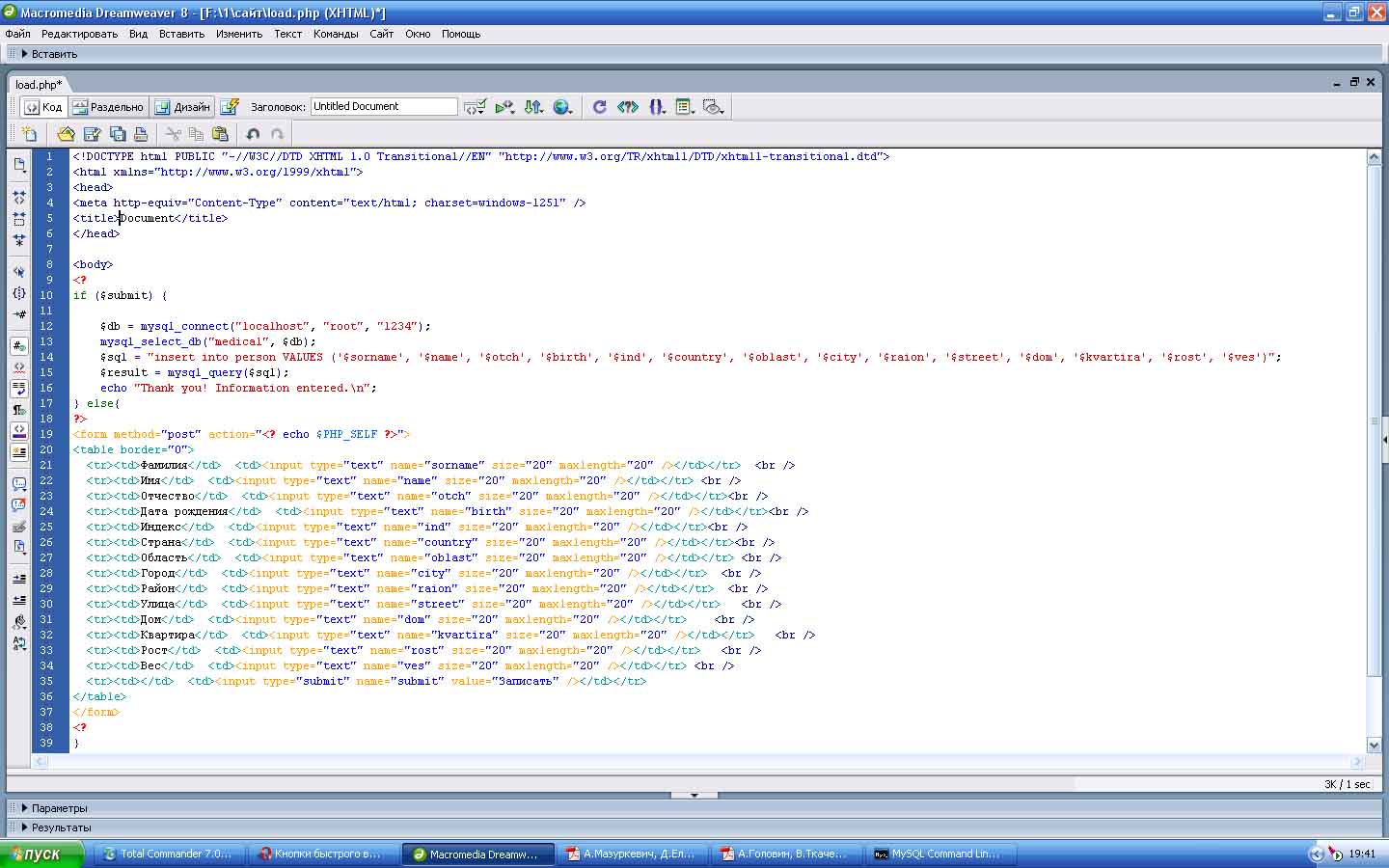Open MySQL Command Line from taskbar
This screenshot has width=1389, height=868.
coord(936,854)
